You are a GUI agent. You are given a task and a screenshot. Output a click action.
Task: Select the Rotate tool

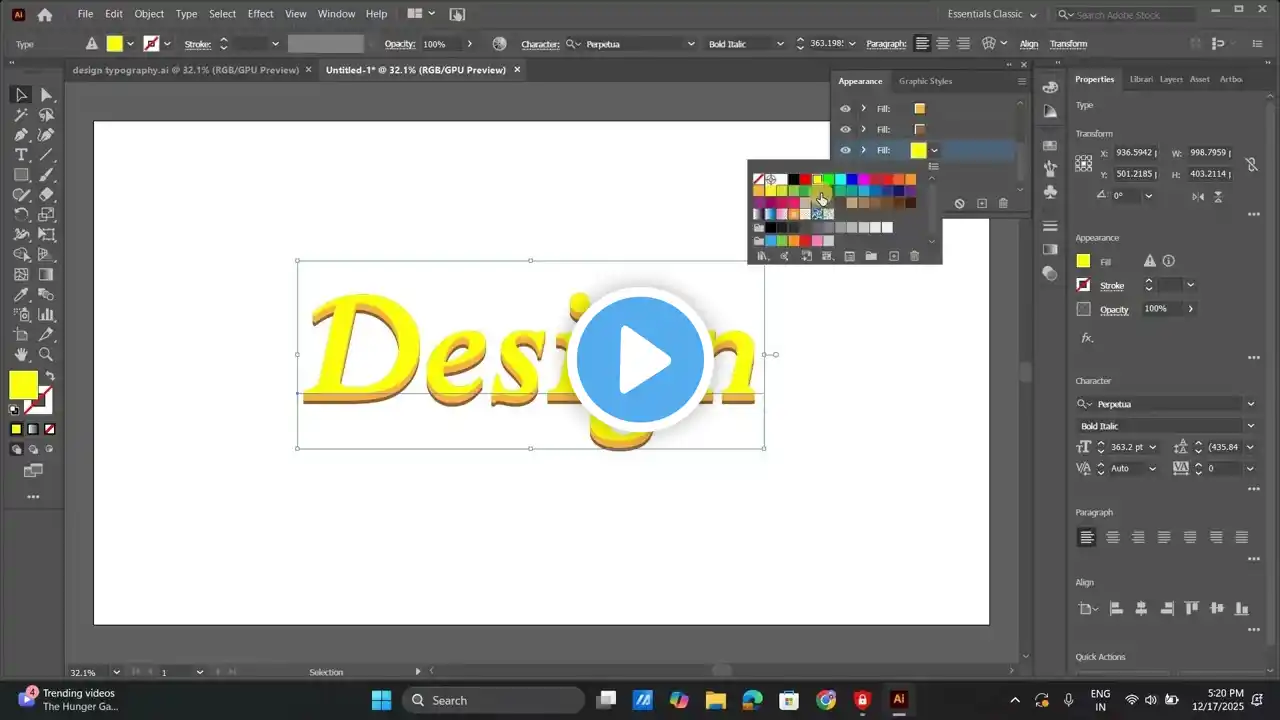click(x=21, y=215)
